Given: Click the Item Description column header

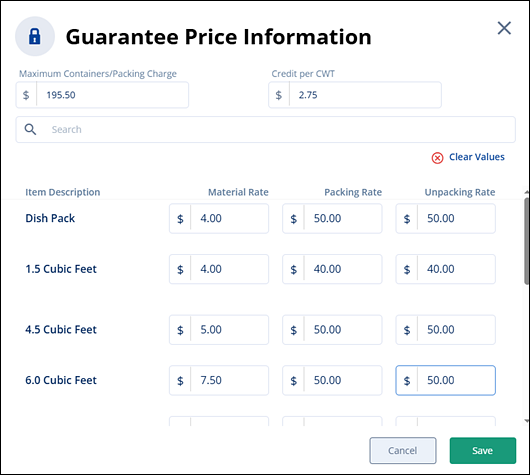Looking at the screenshot, I should [63, 192].
